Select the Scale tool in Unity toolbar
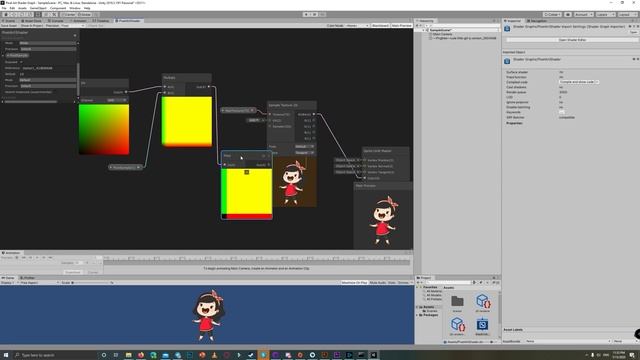Viewport: 640px width, 360px height. point(30,15)
